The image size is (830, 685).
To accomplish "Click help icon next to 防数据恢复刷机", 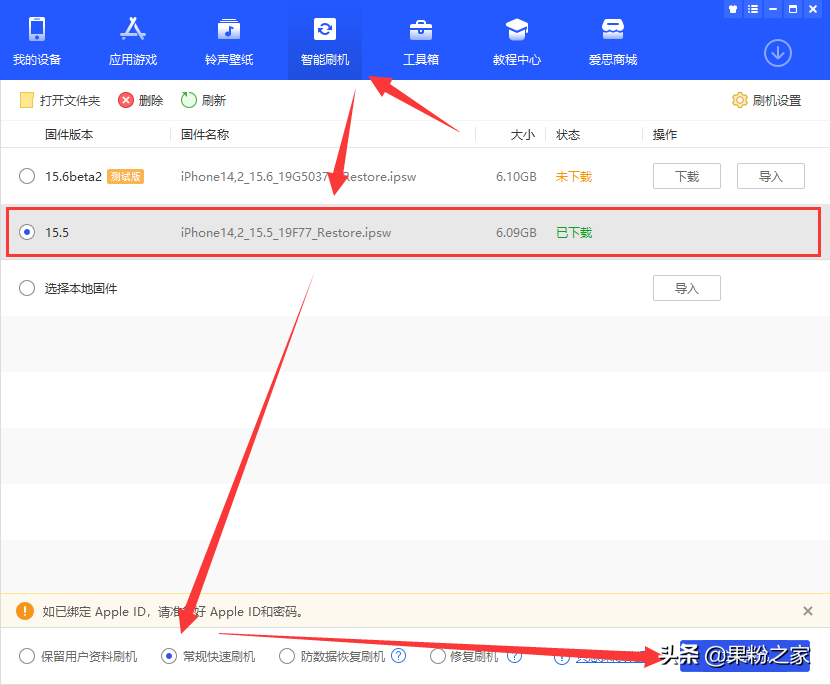I will [399, 656].
